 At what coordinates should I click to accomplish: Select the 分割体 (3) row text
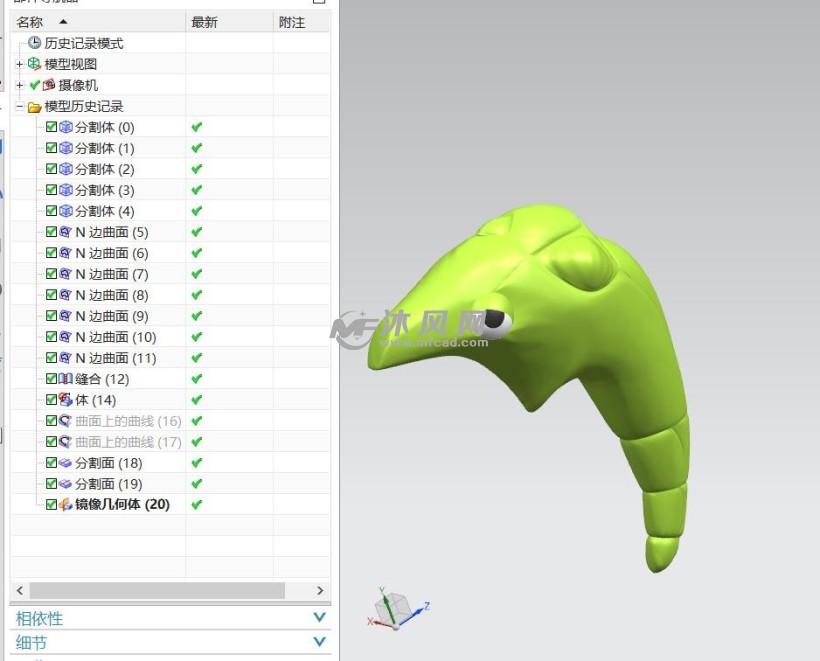click(x=105, y=190)
